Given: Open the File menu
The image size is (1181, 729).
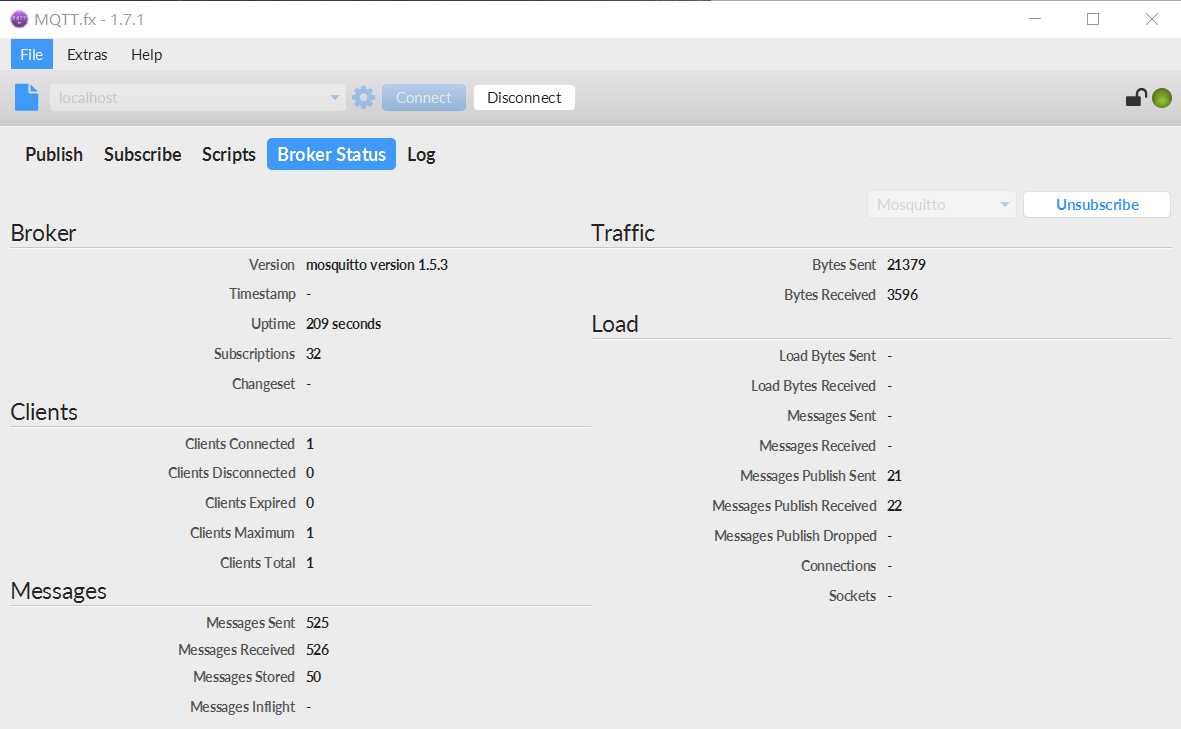Looking at the screenshot, I should point(32,54).
